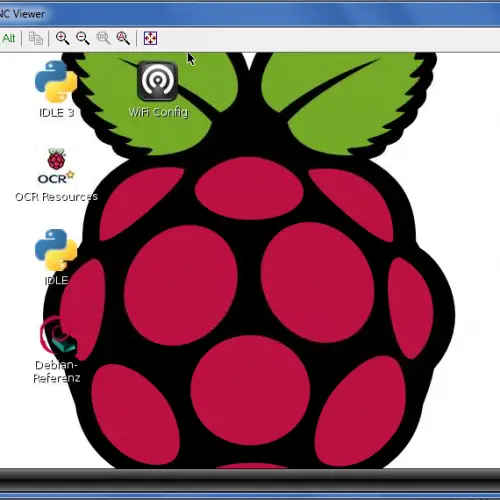Select the 'OCR Resources' label text
Image resolution: width=500 pixels, height=500 pixels.
[x=56, y=197]
